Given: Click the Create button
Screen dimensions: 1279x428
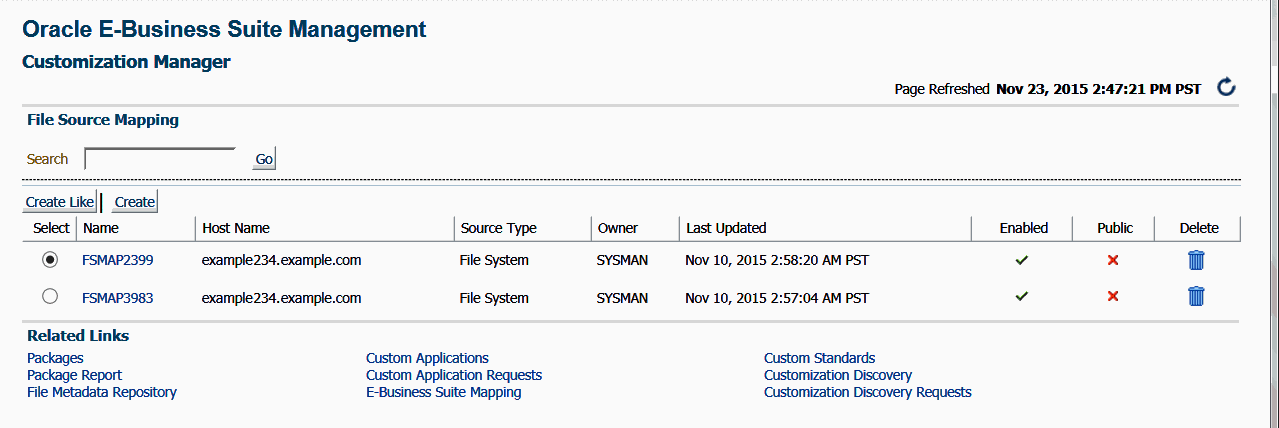Looking at the screenshot, I should click(134, 202).
